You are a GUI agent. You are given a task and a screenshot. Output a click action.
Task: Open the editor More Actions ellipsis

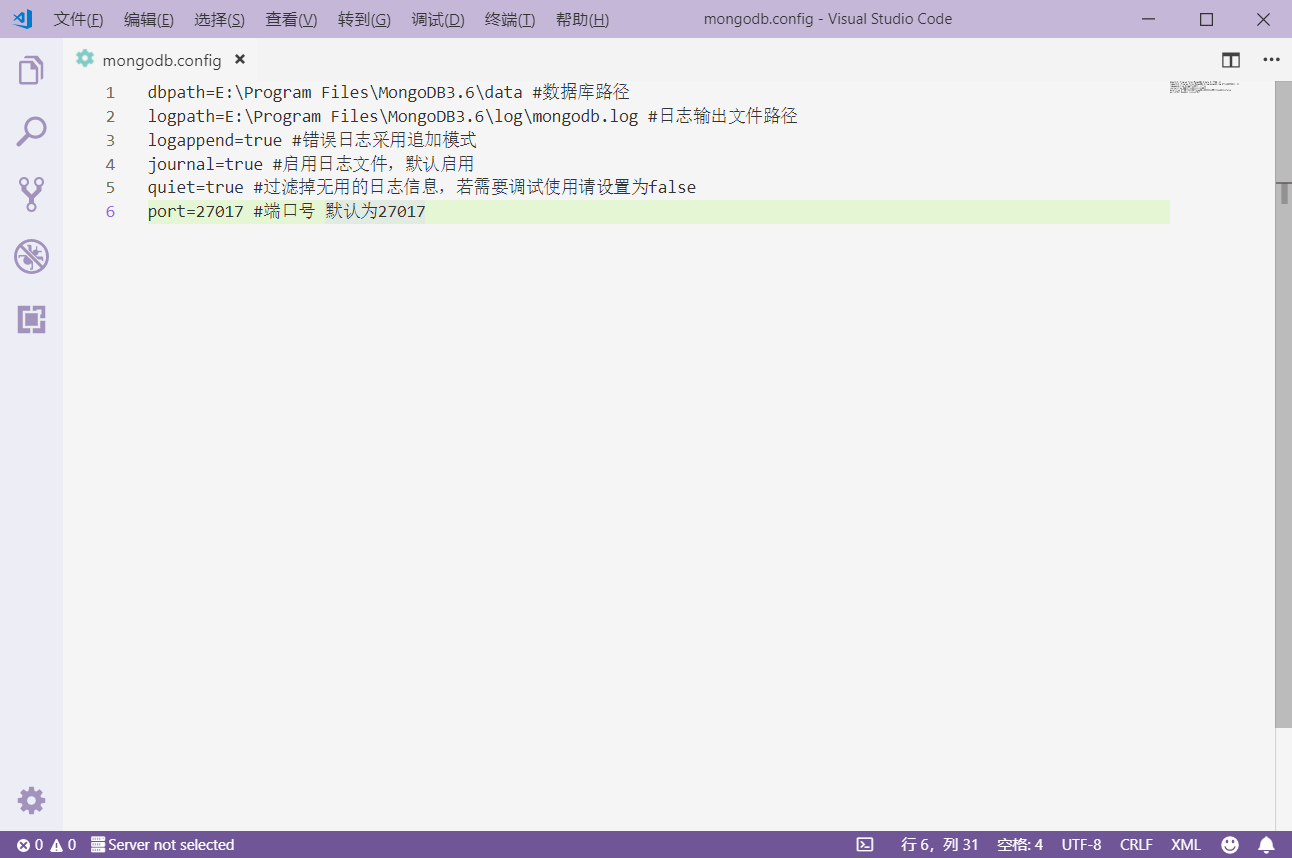coord(1271,60)
